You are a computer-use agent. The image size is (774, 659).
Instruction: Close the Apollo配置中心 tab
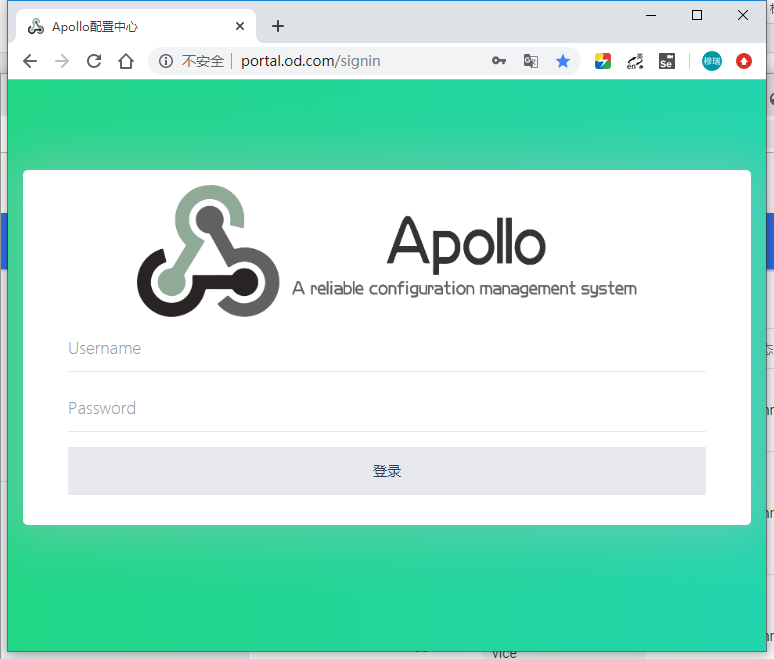click(240, 26)
